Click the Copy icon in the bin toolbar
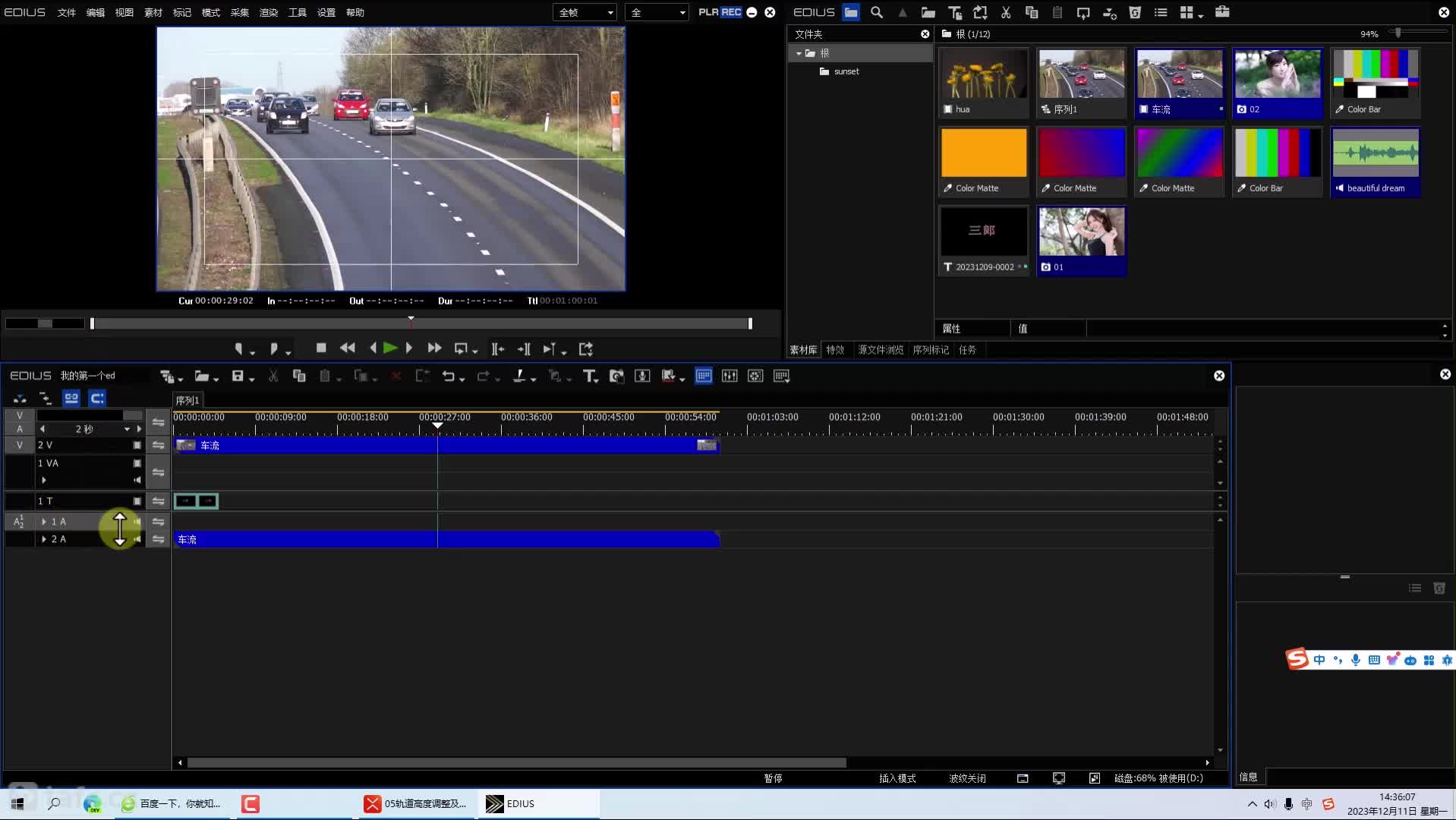This screenshot has height=820, width=1456. tap(1032, 12)
